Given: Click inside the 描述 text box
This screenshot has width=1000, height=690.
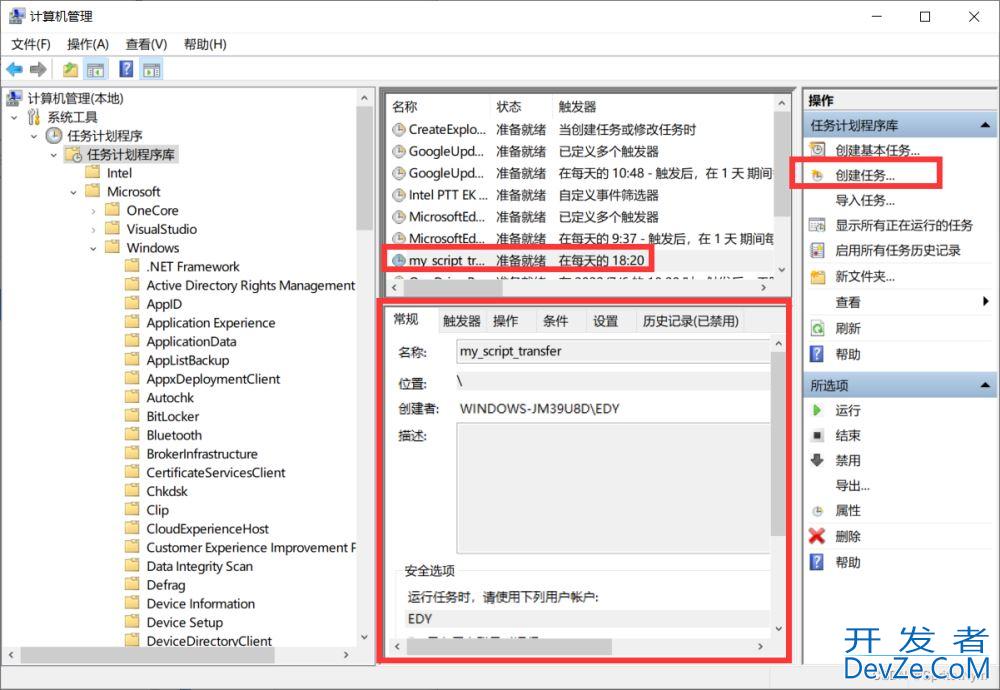Looking at the screenshot, I should pyautogui.click(x=612, y=488).
